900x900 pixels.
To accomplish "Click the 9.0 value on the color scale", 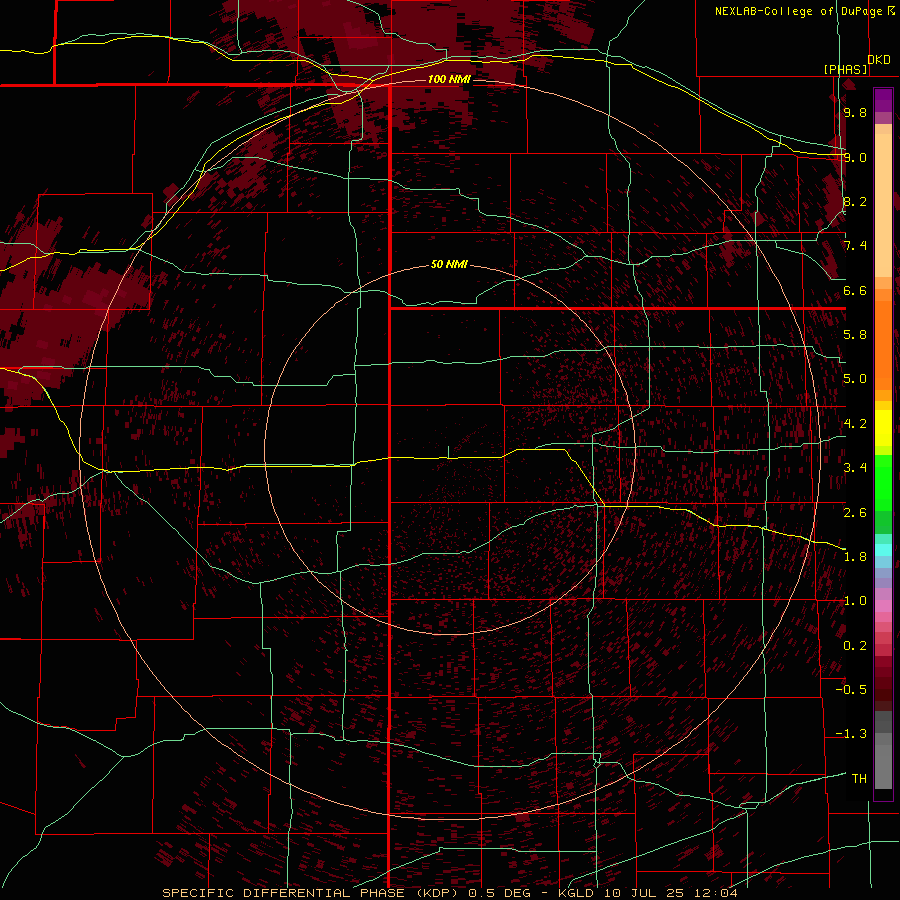I will [855, 157].
